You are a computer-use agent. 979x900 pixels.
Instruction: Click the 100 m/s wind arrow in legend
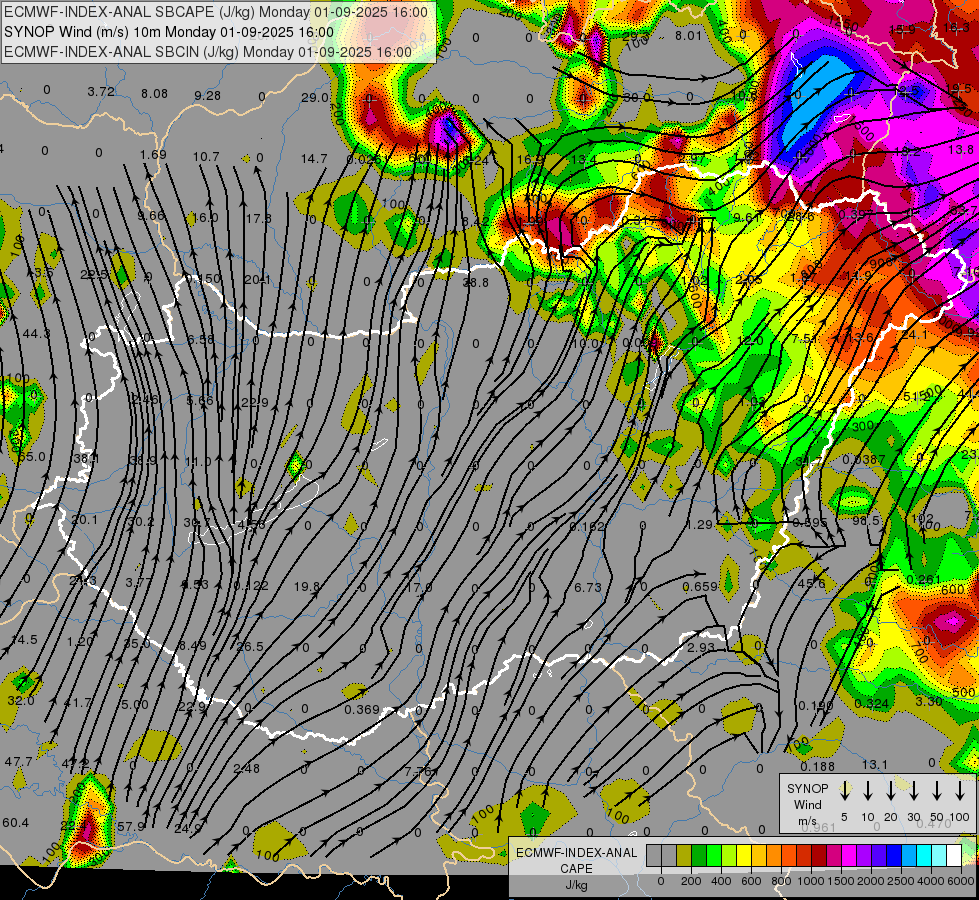(x=960, y=791)
